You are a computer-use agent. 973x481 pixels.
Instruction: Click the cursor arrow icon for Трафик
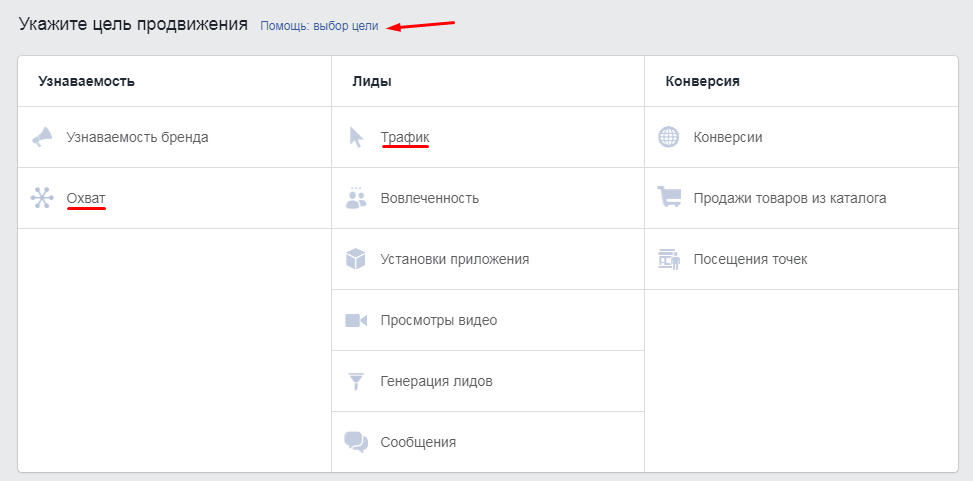point(356,137)
